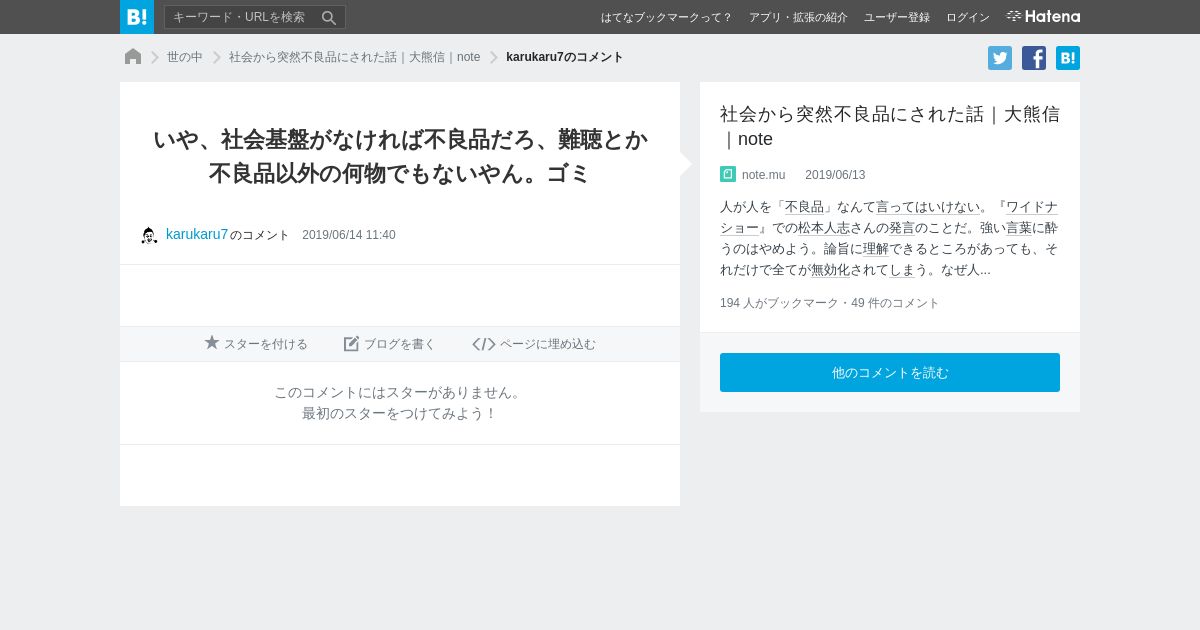Open はてなブックマークって？ link

coord(666,17)
